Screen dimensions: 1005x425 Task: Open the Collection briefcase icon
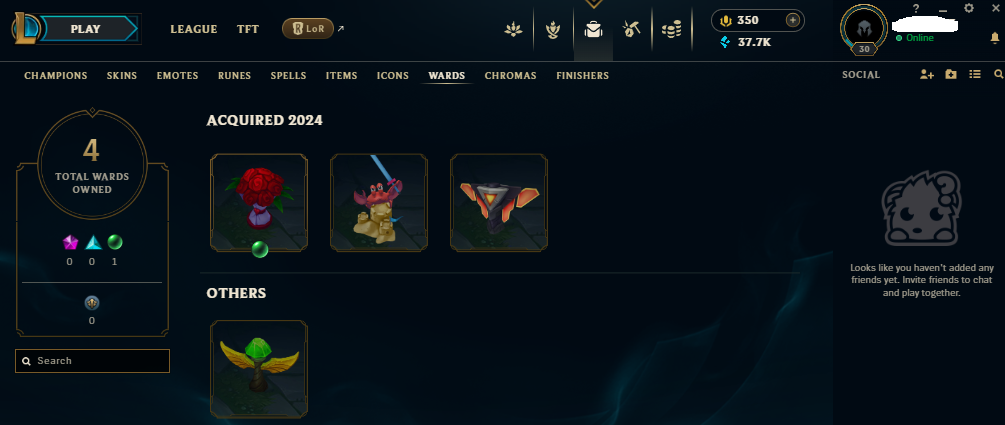[x=594, y=29]
